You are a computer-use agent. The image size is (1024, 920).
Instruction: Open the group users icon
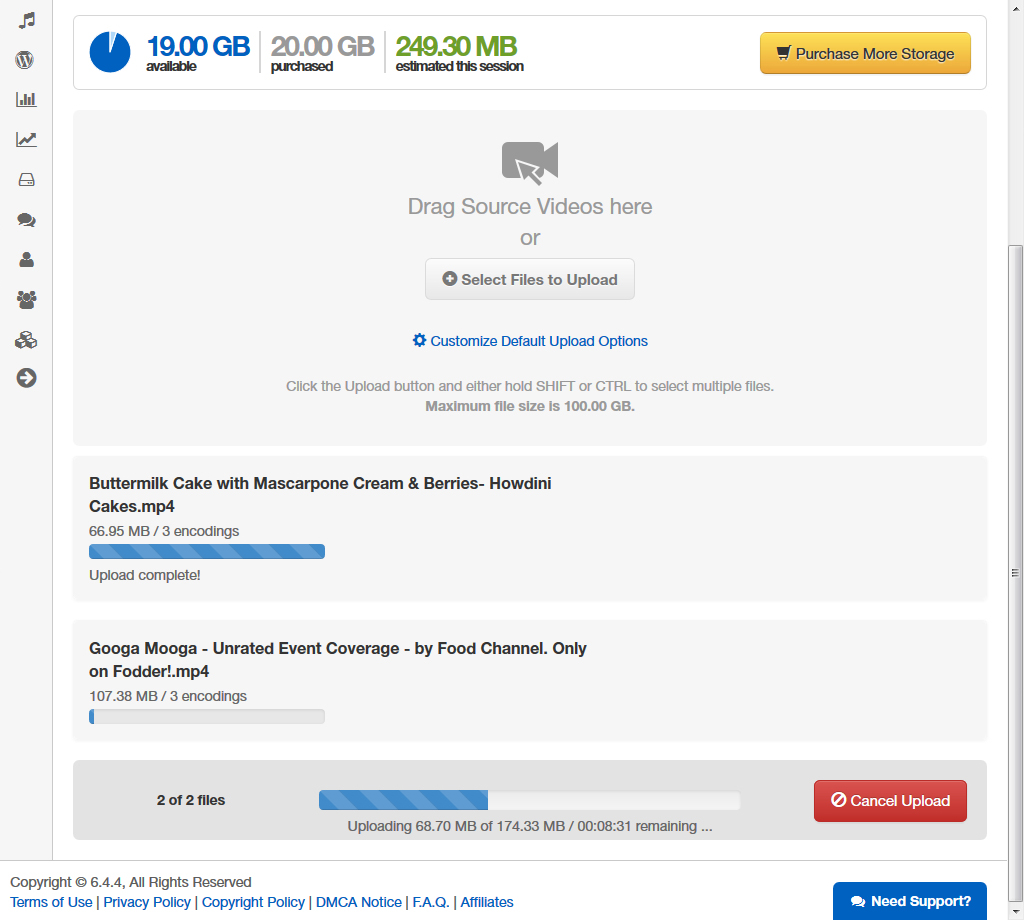coord(26,299)
